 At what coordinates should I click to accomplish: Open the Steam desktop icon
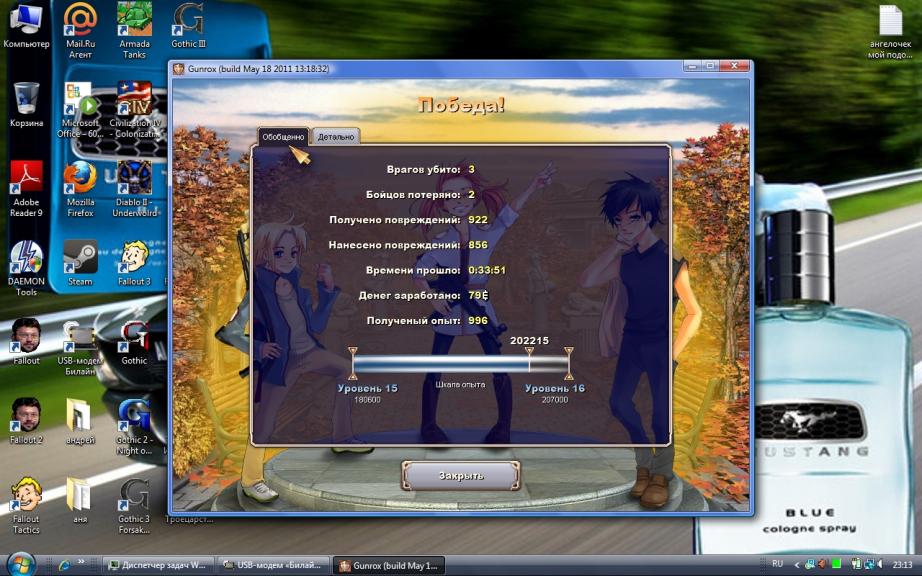[80, 259]
